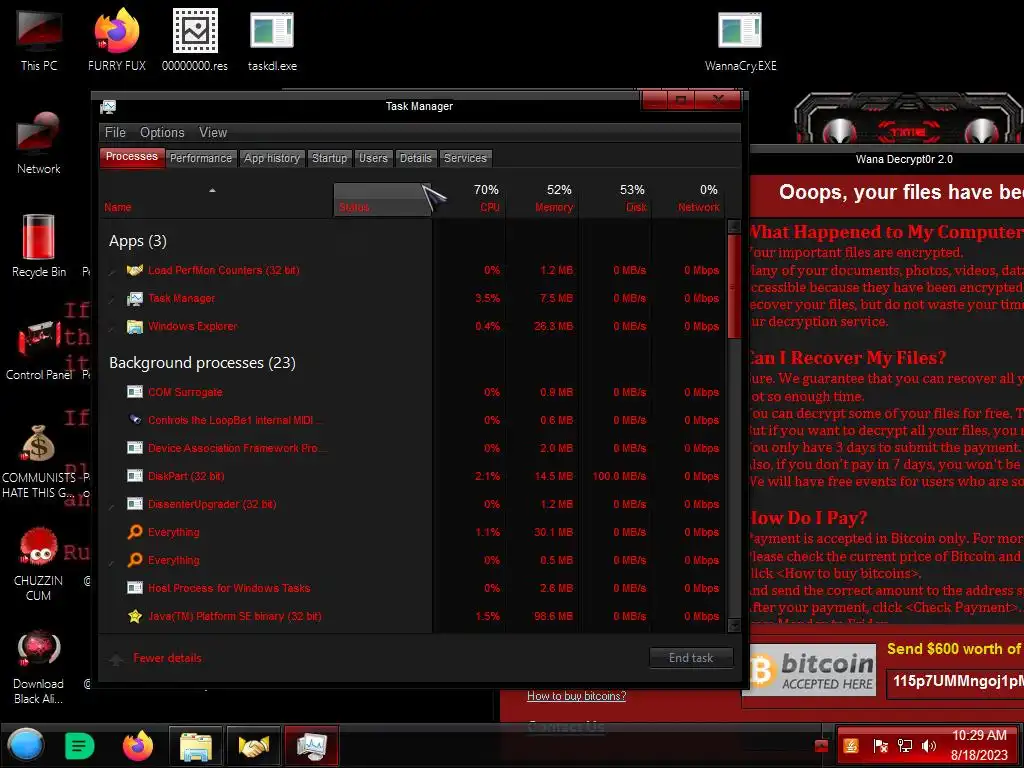Sort by the Memory column header

[x=542, y=199]
